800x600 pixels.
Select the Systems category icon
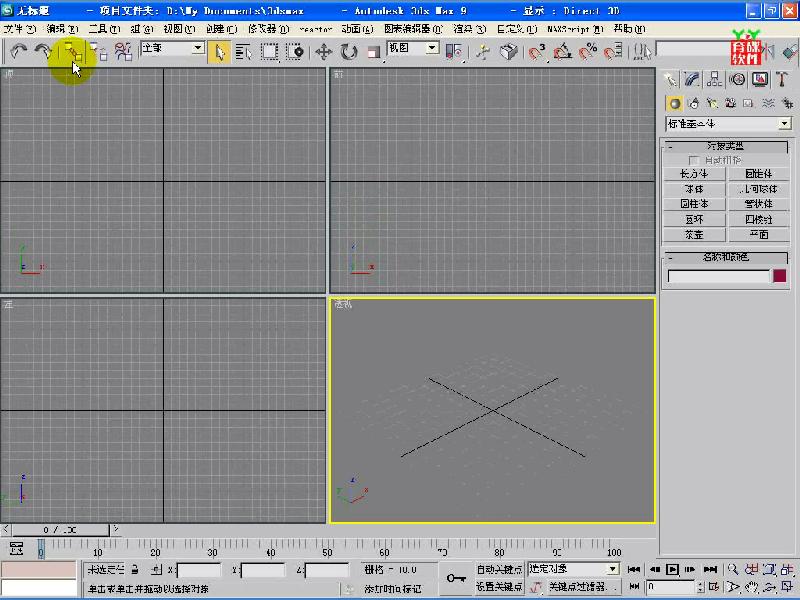point(787,104)
